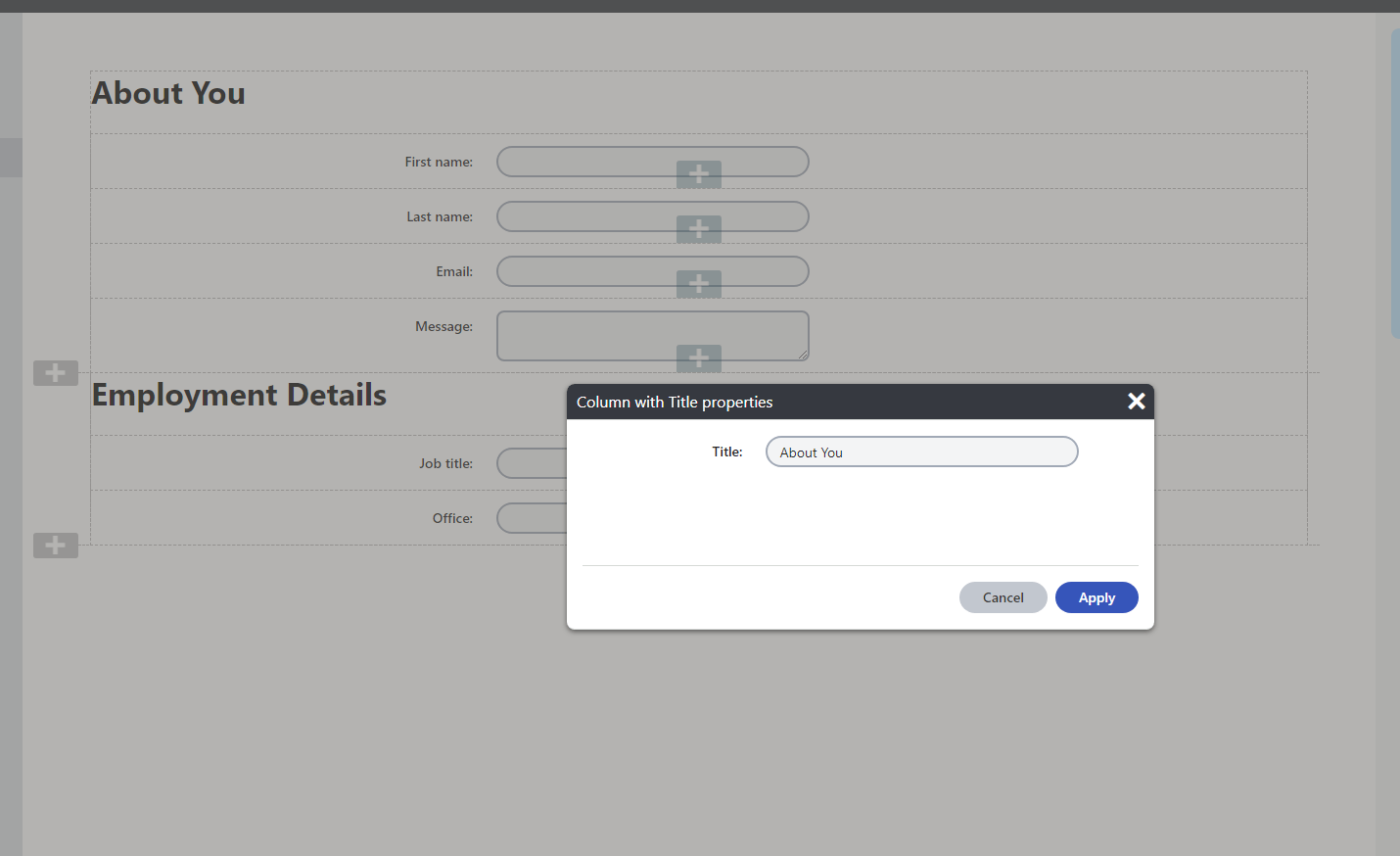Click the vertical scrollbar on right edge
This screenshot has width=1400, height=856.
[x=1395, y=184]
